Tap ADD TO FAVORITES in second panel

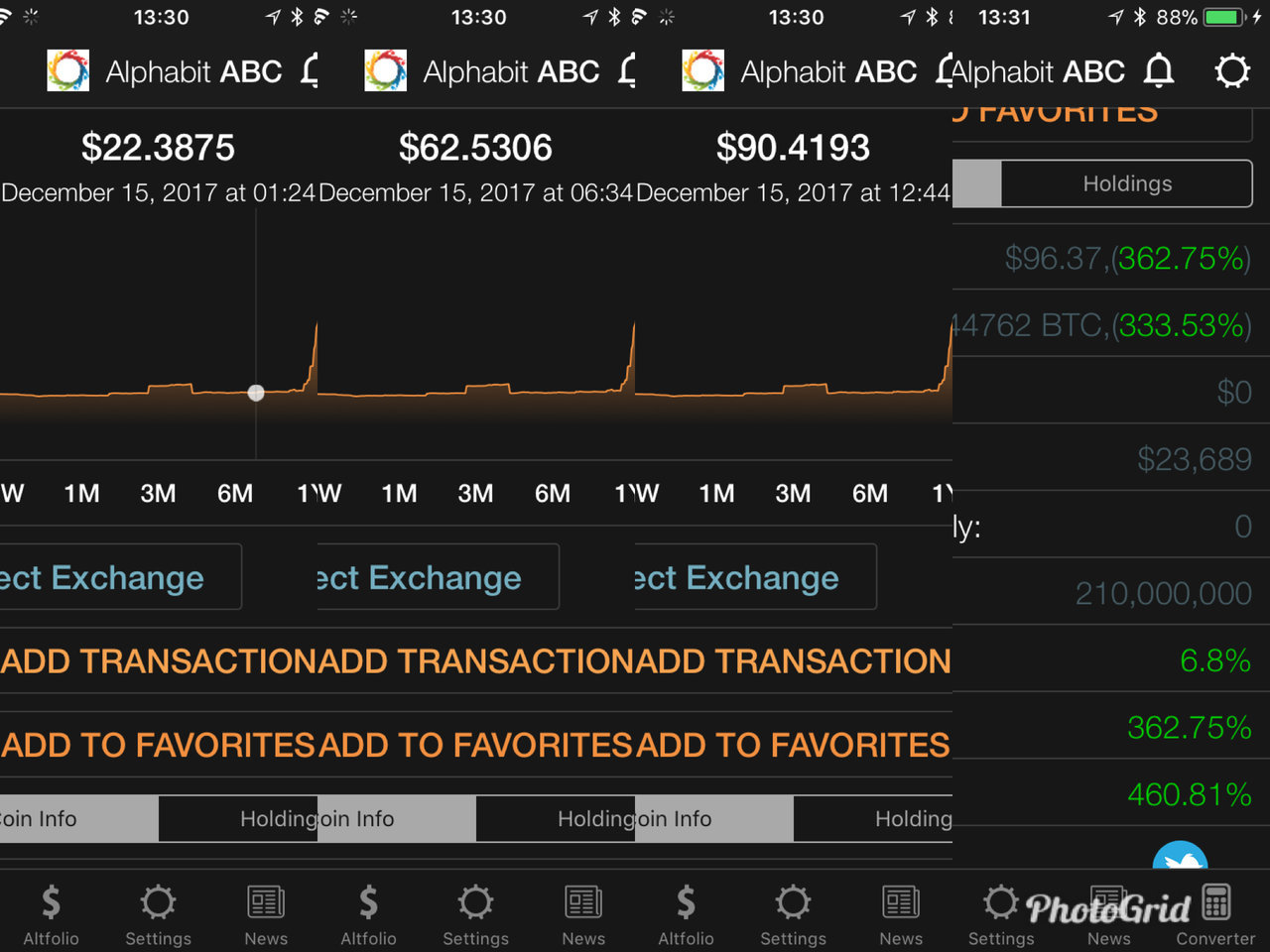[475, 745]
